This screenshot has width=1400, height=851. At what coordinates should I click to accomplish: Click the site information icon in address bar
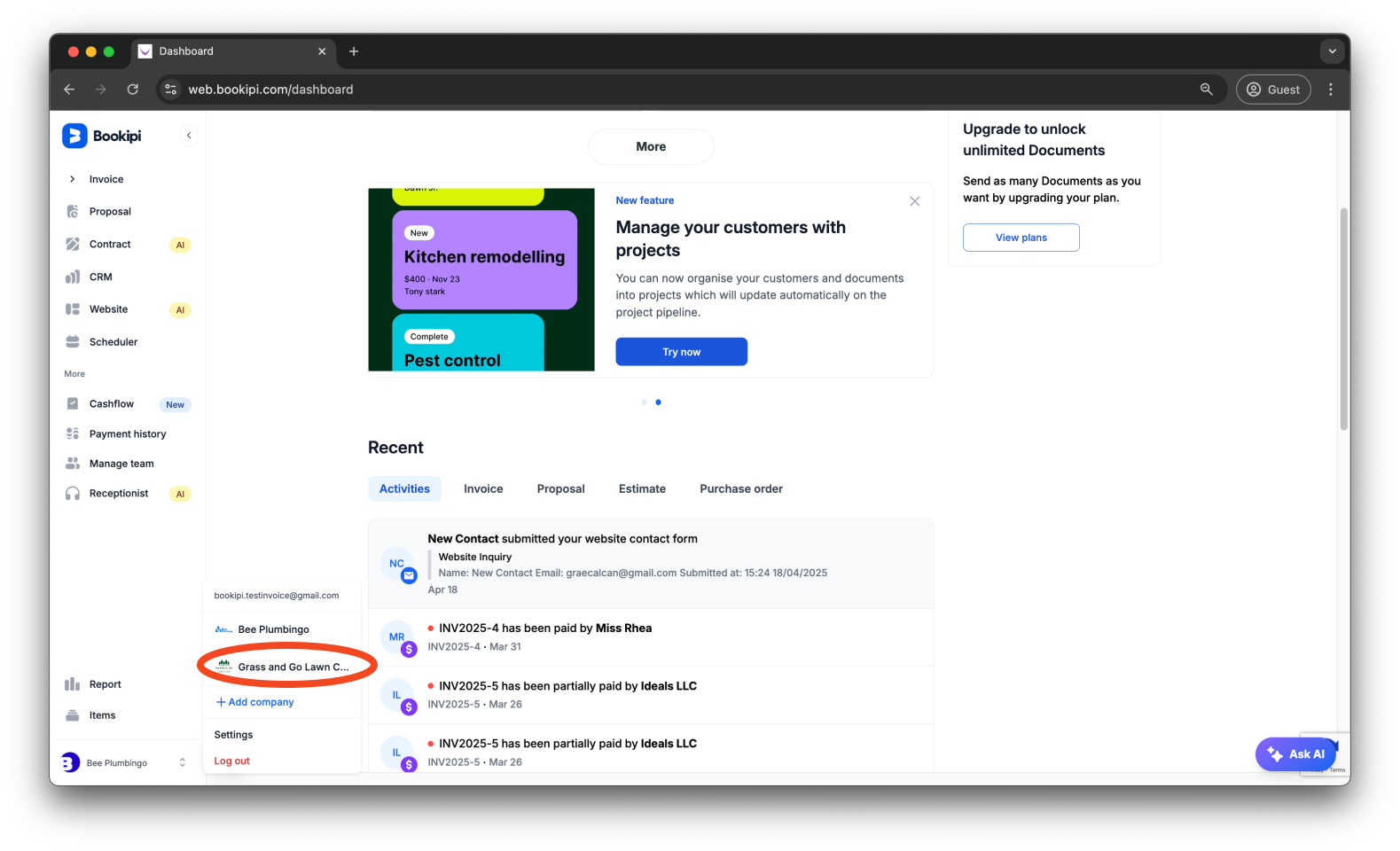coord(171,90)
